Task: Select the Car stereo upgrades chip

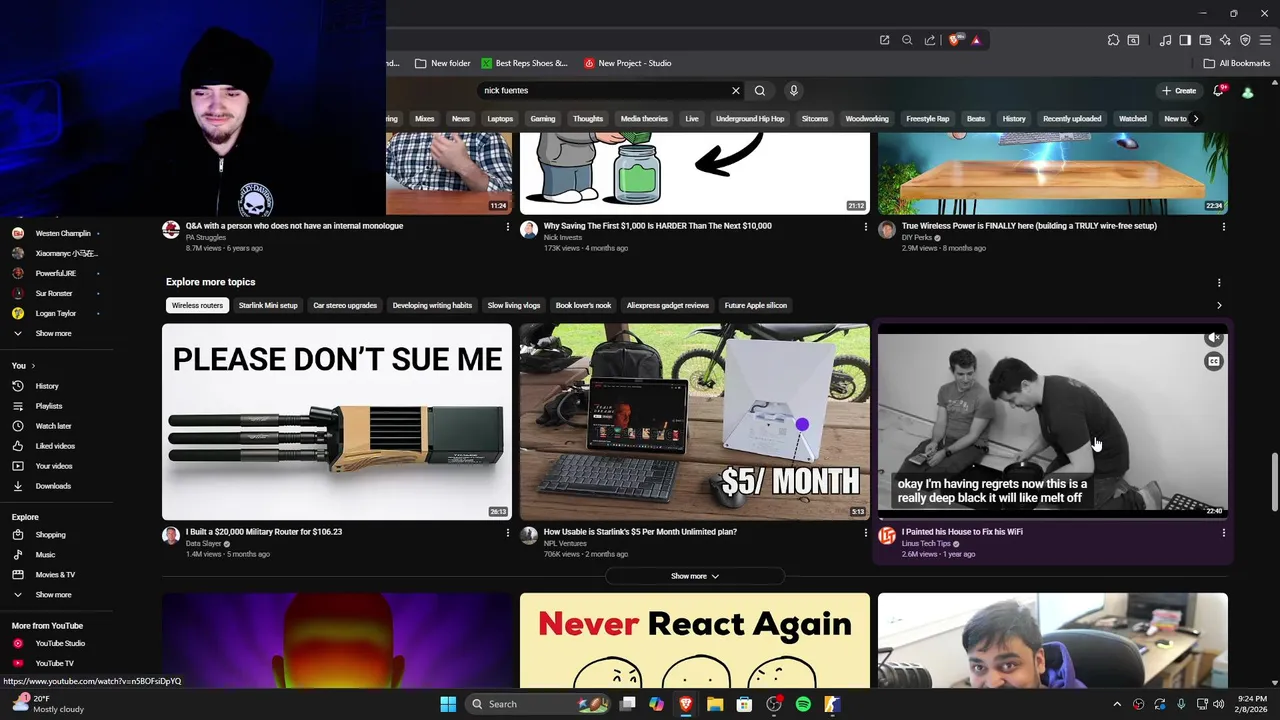Action: coord(345,305)
